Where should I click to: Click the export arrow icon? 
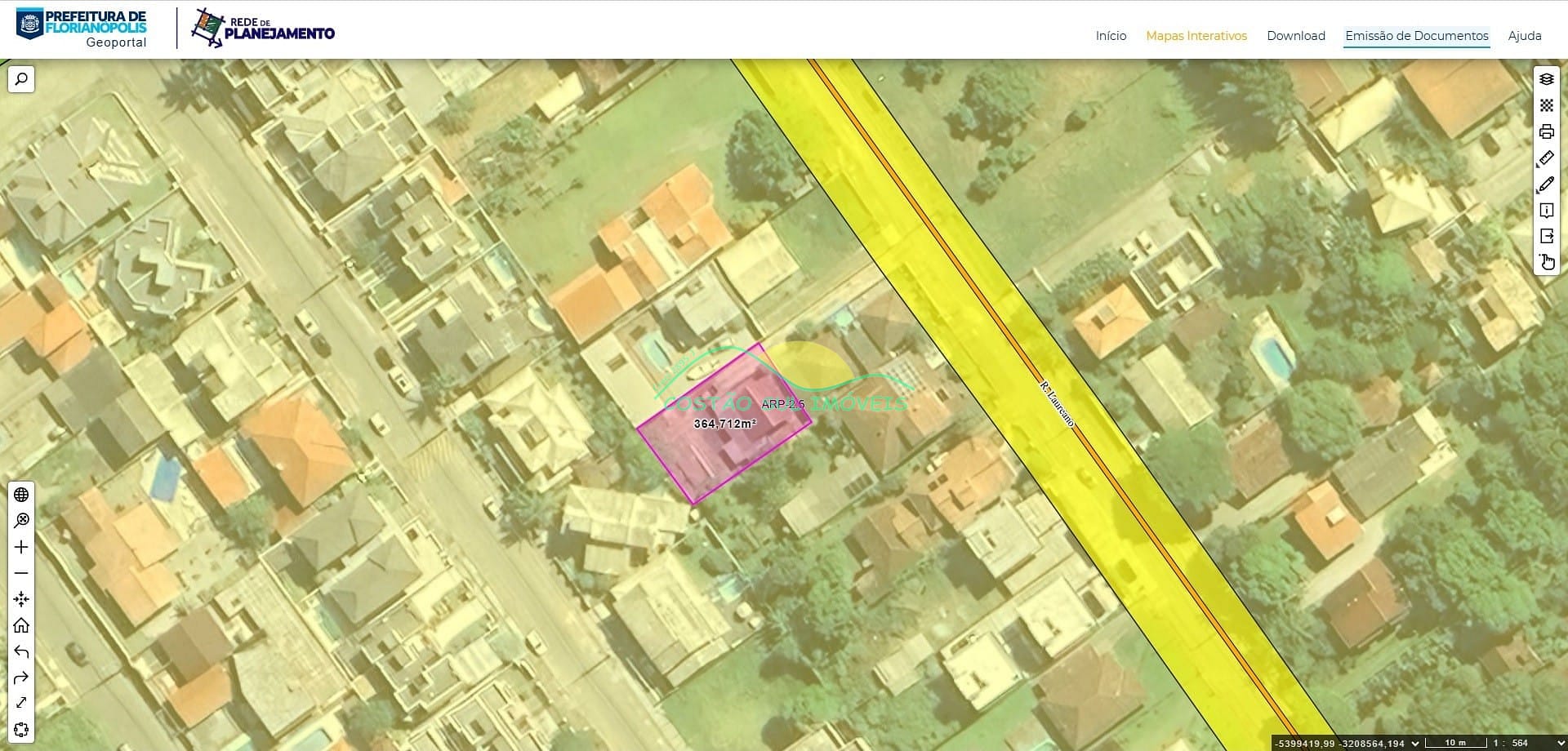click(x=1546, y=236)
